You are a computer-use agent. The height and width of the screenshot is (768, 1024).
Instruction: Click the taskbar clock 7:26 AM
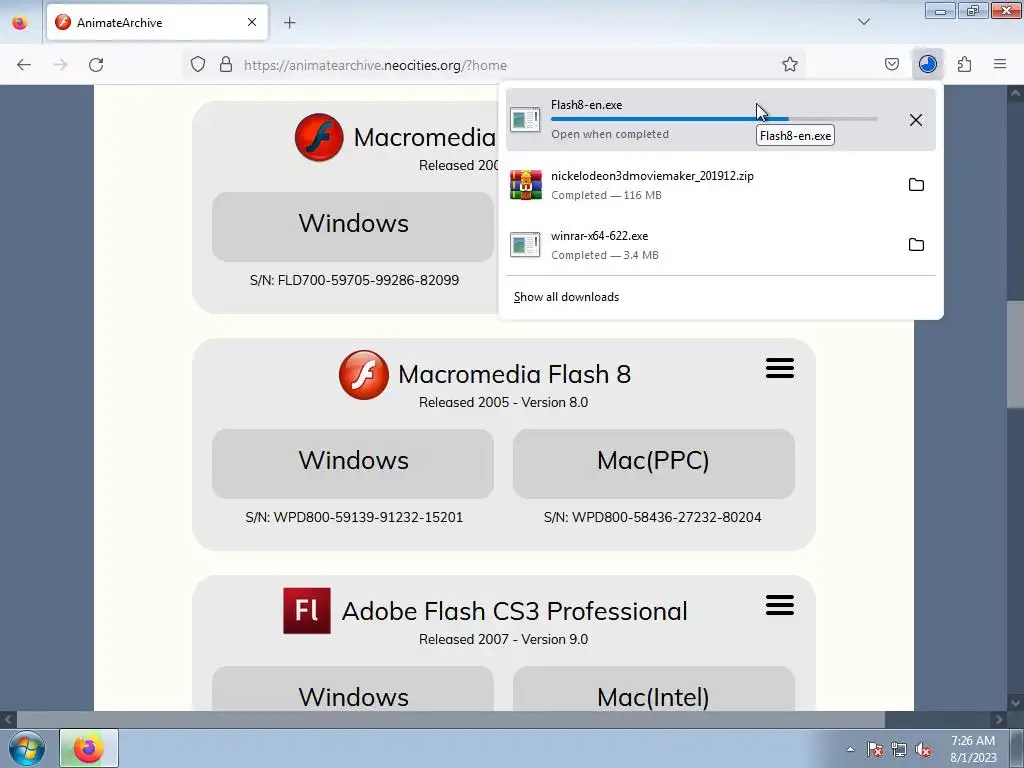pos(973,741)
